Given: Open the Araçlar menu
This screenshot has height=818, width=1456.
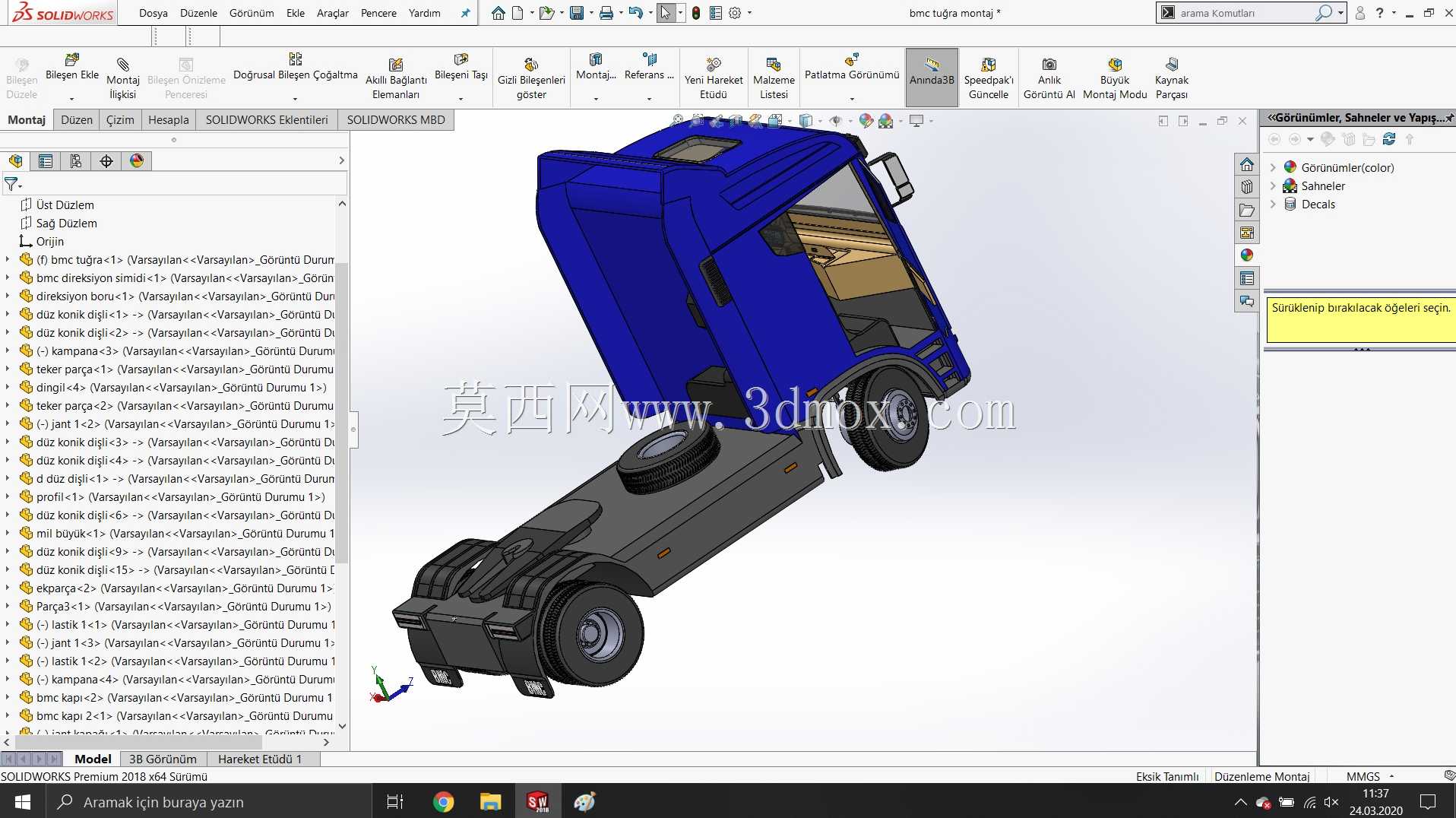Looking at the screenshot, I should pos(333,13).
